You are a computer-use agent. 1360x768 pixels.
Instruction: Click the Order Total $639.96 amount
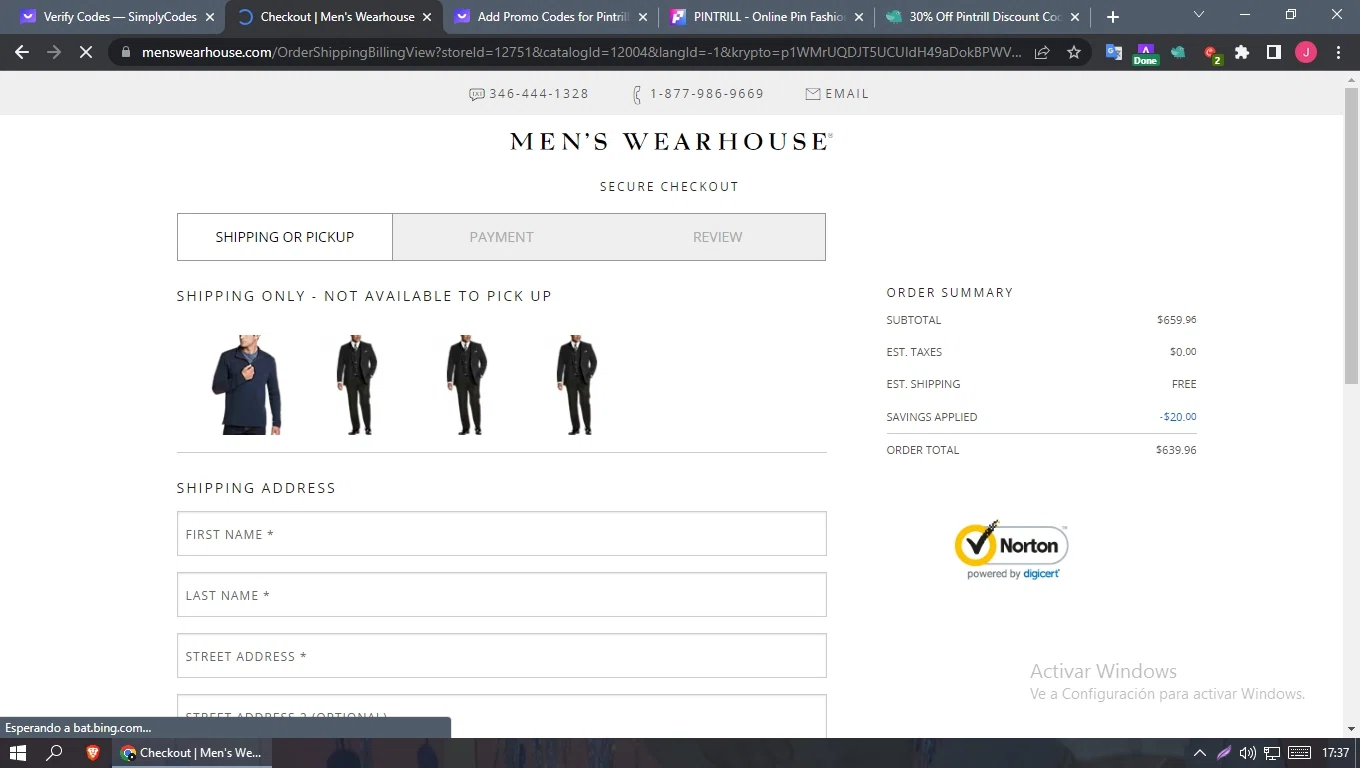pos(1176,450)
